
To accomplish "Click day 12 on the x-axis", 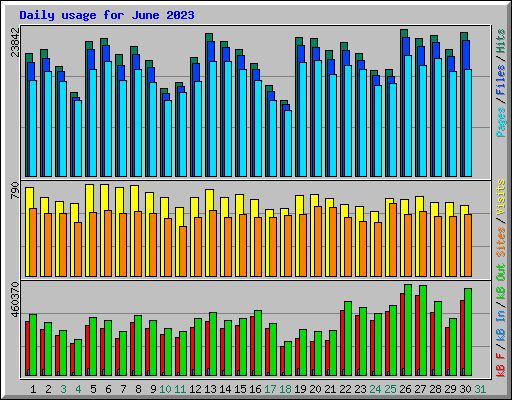I will pos(195,389).
